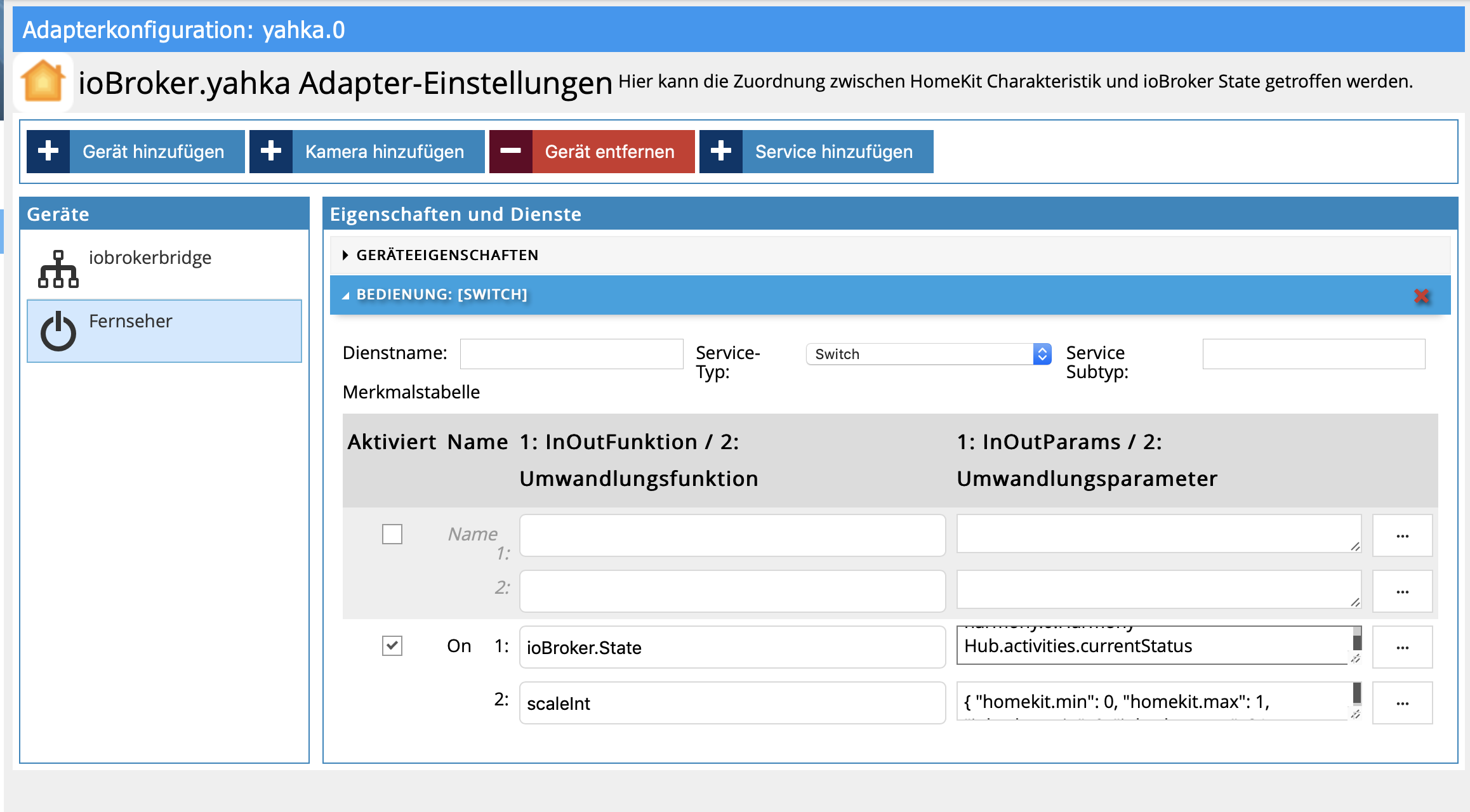Click the Fernseher power icon
Image resolution: width=1470 pixels, height=812 pixels.
58,331
